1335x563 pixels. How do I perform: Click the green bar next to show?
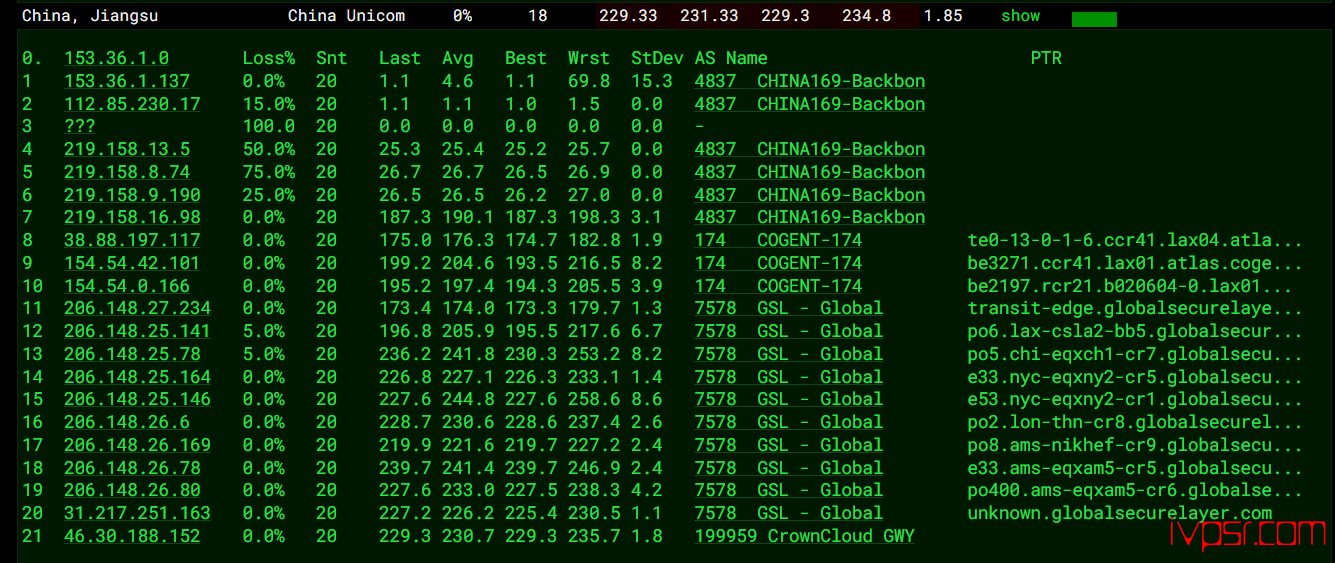pyautogui.click(x=1094, y=19)
